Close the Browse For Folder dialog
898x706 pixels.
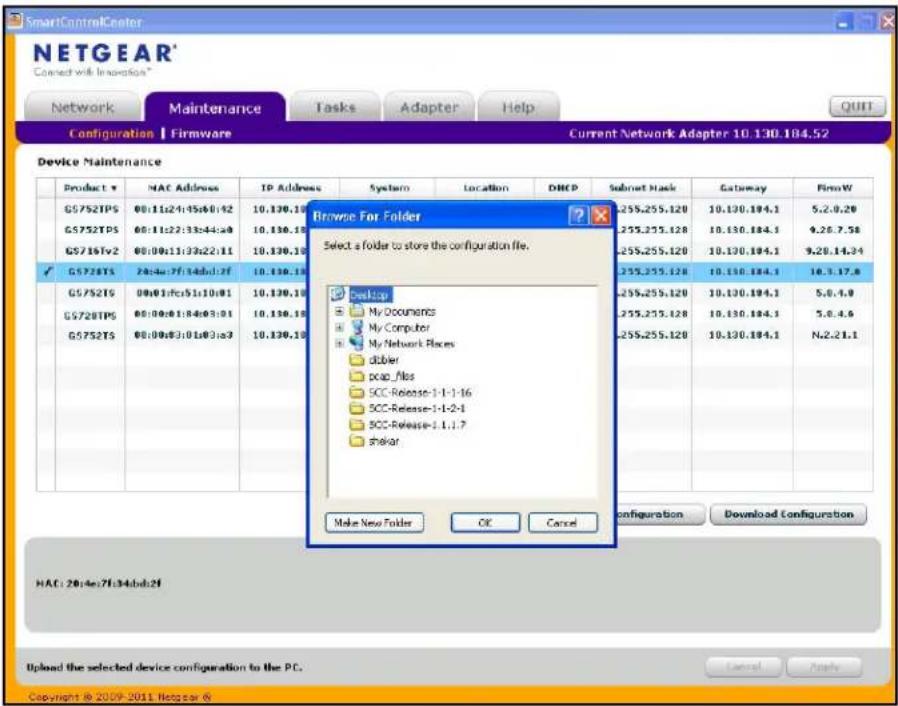(600, 215)
